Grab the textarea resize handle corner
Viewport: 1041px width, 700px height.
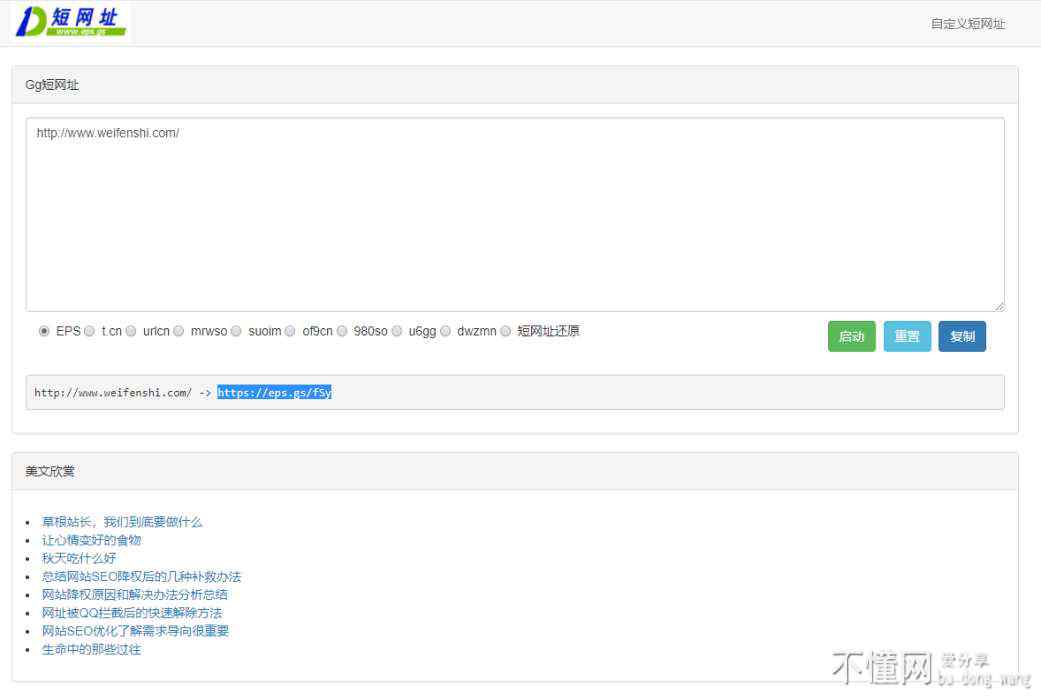pyautogui.click(x=999, y=306)
